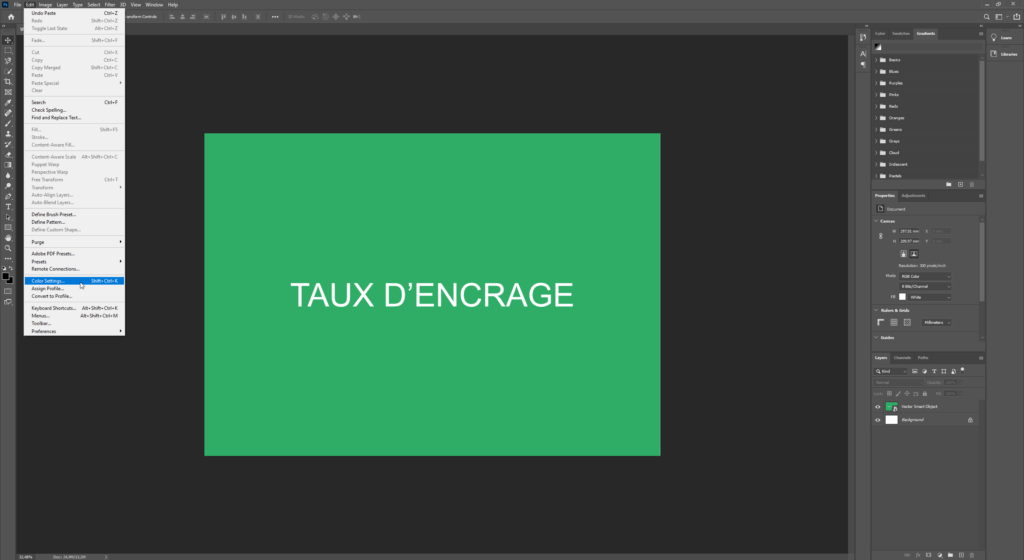Open the layer Kind filter dropdown
This screenshot has height=560, width=1024.
click(x=891, y=371)
